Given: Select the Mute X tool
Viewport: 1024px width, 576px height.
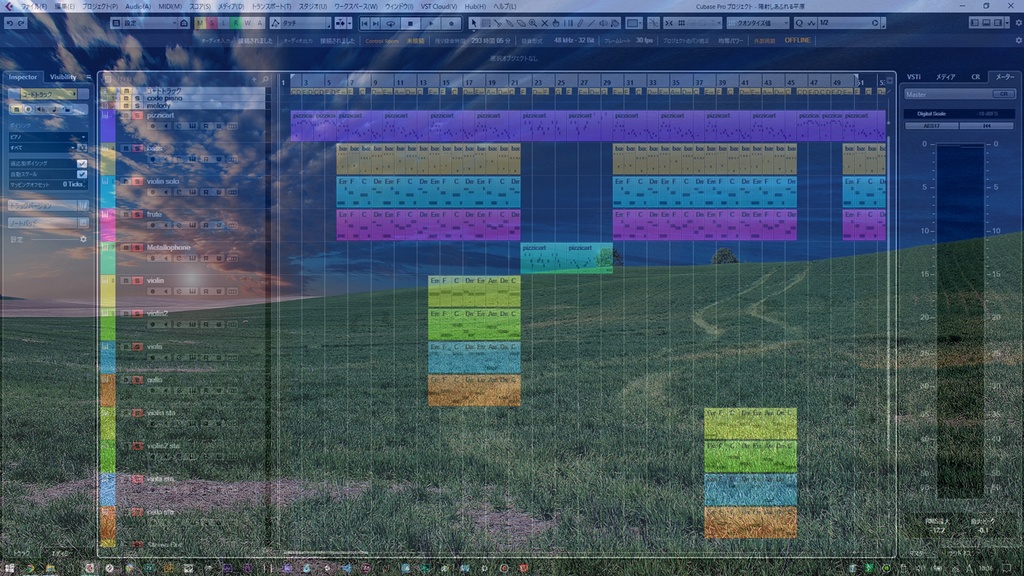Looking at the screenshot, I should point(544,23).
